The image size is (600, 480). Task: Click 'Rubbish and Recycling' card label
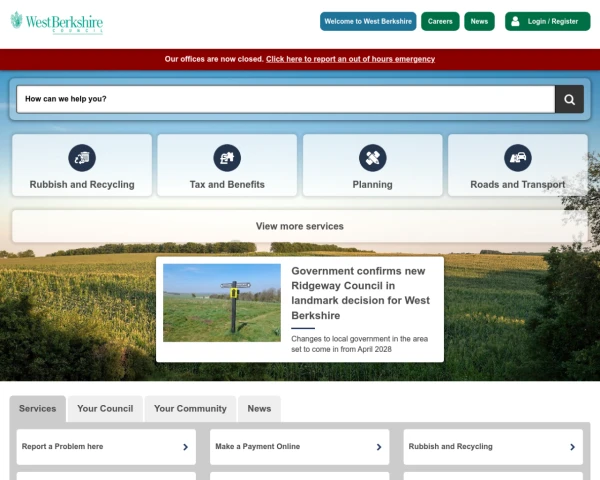82,184
